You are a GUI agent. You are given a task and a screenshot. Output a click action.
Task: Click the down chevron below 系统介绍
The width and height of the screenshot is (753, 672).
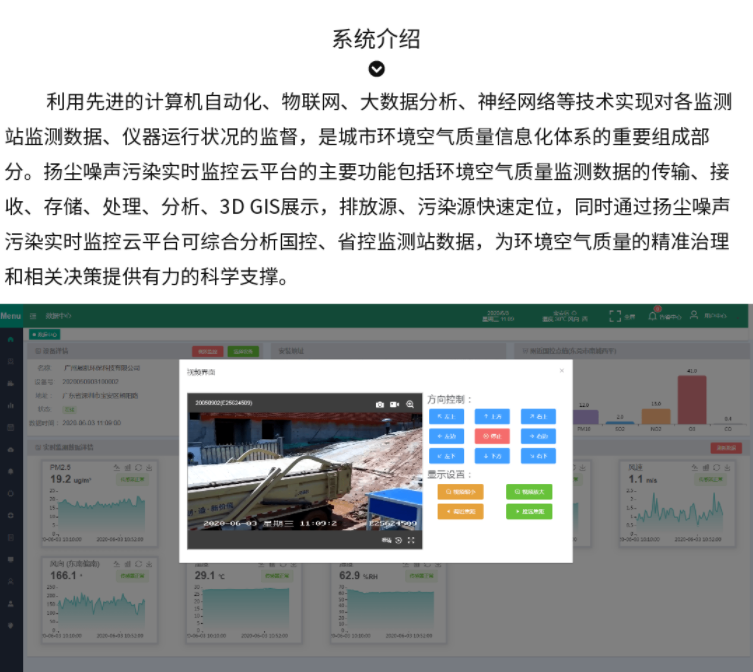point(376,69)
